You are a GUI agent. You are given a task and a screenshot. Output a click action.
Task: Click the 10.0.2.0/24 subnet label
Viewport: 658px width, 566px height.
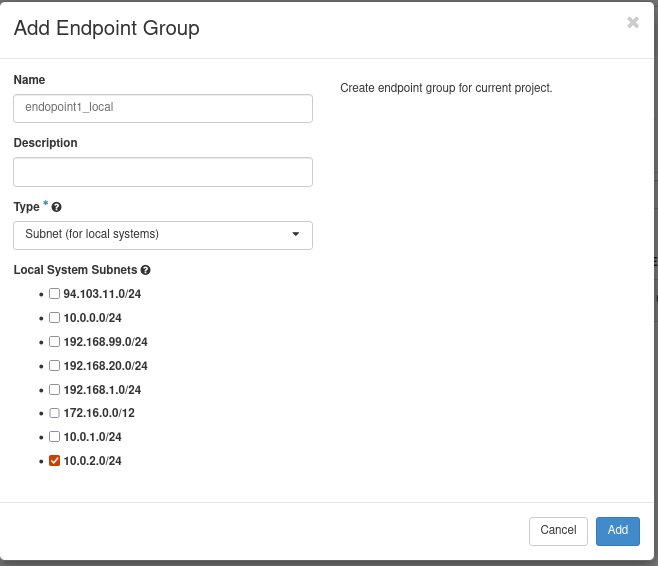coord(92,461)
